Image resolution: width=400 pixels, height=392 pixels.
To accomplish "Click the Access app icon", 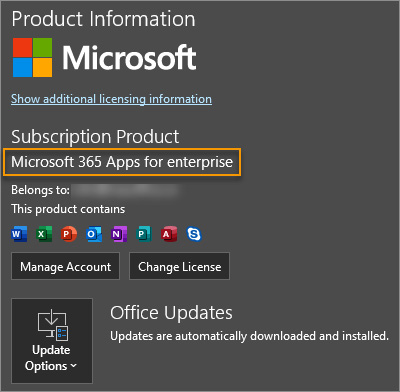I will click(169, 234).
